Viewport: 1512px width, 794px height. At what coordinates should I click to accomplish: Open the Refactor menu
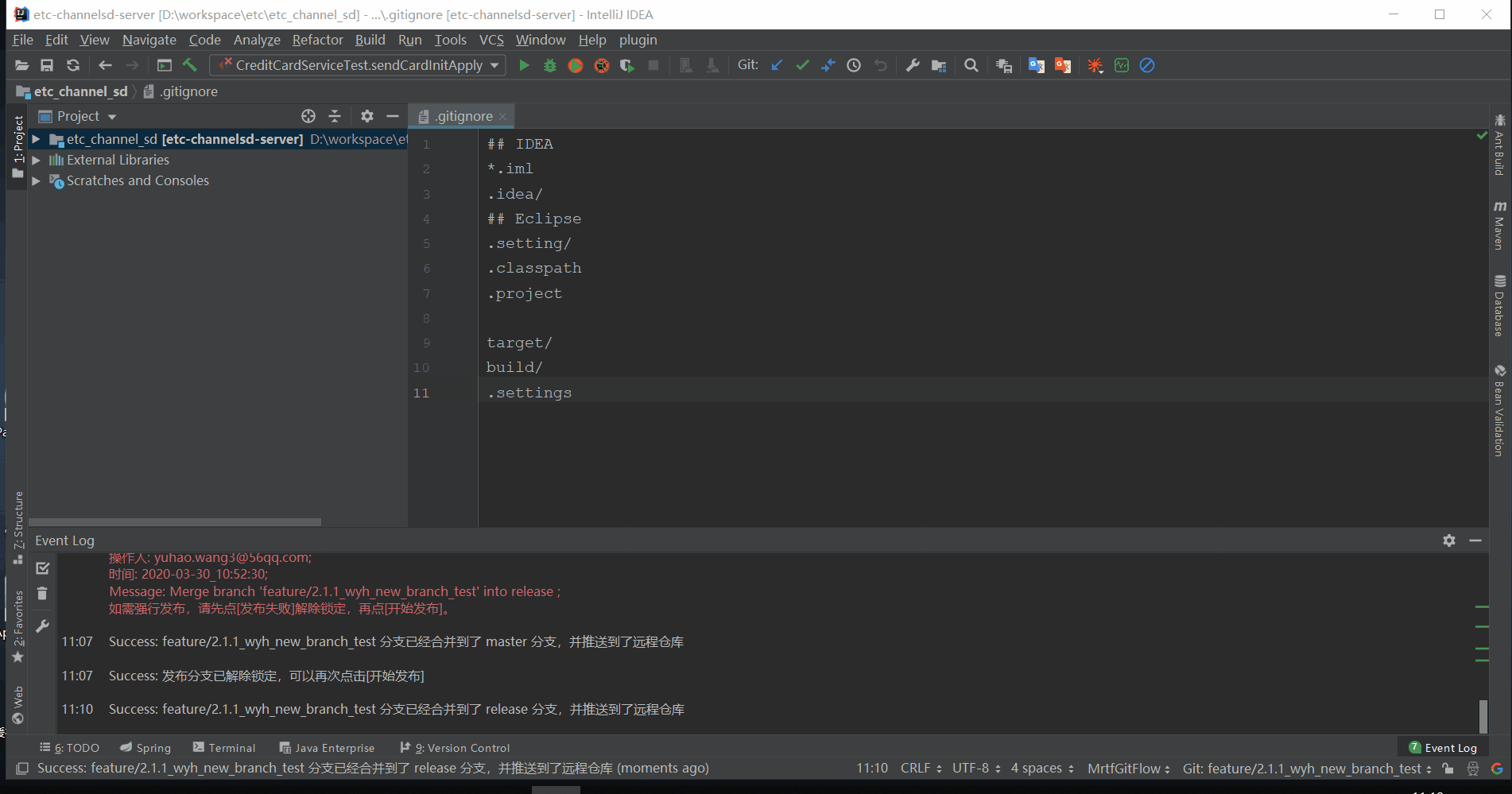[x=318, y=40]
